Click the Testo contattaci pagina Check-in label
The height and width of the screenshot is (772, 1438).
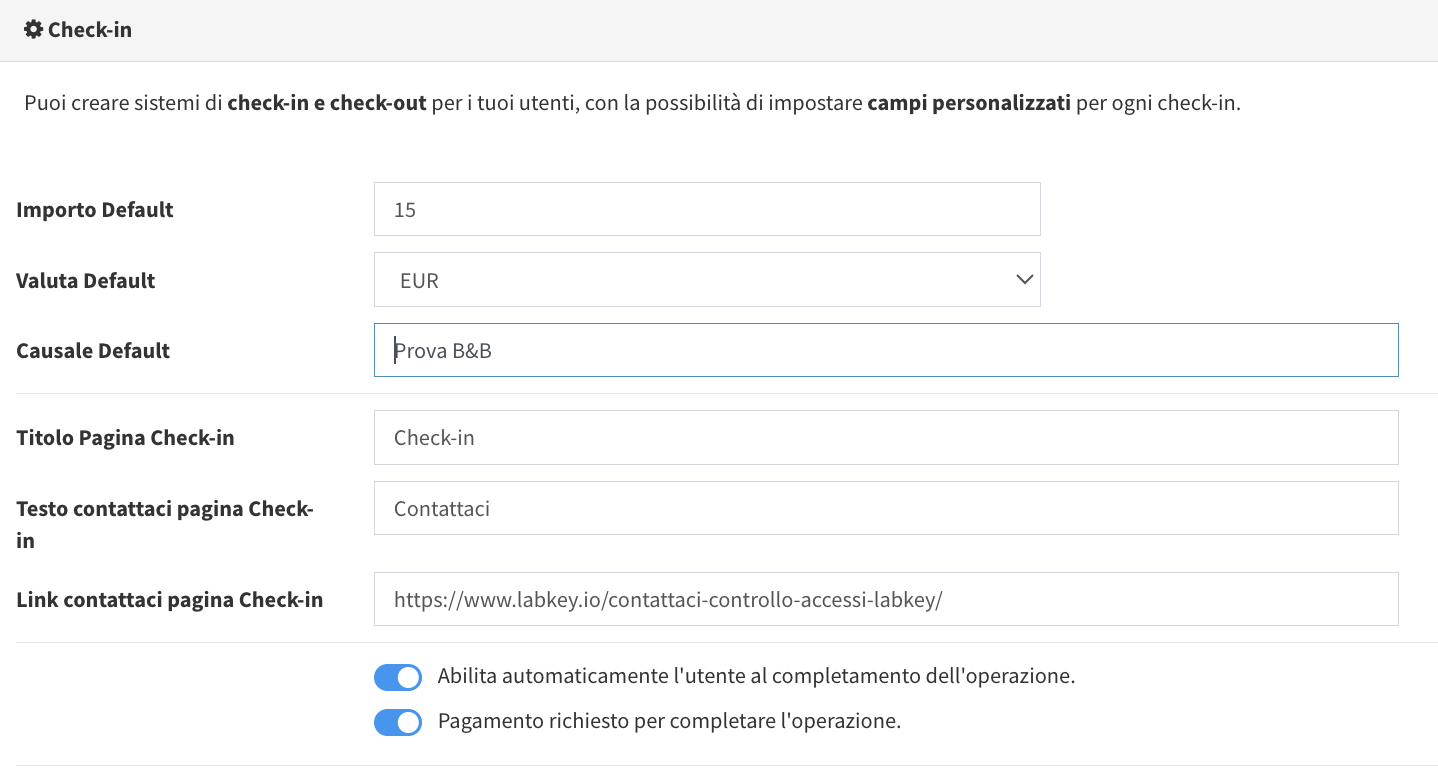tap(165, 524)
